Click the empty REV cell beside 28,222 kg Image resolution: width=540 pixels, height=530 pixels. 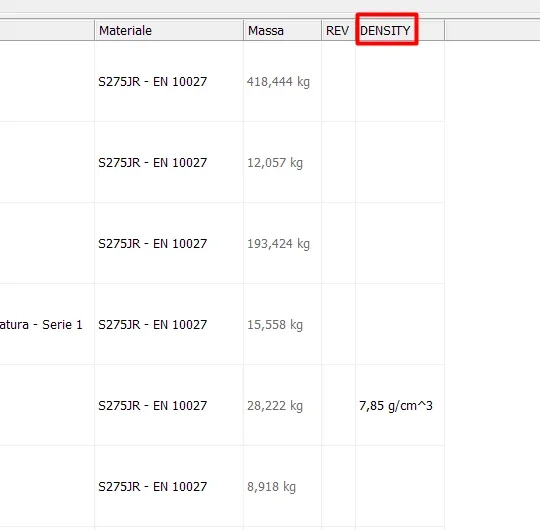coord(339,405)
